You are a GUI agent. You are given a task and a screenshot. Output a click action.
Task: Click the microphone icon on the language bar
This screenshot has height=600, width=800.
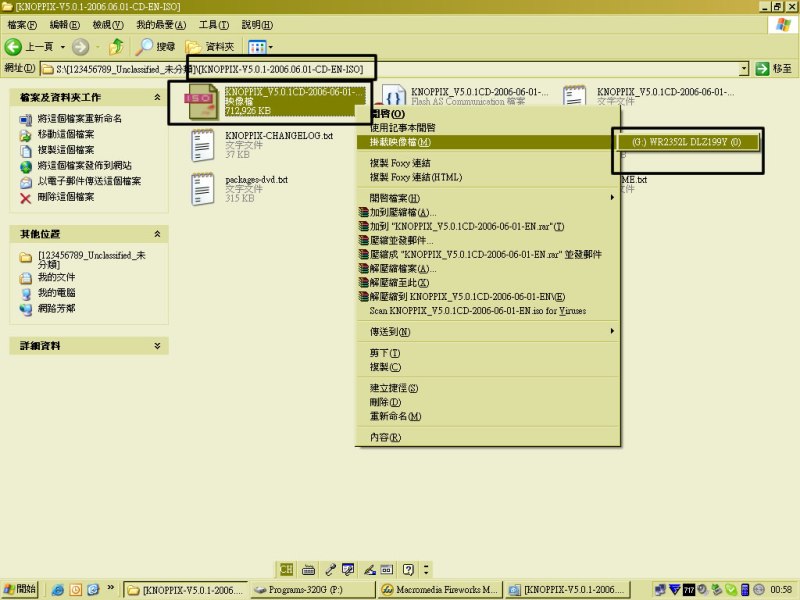click(330, 569)
